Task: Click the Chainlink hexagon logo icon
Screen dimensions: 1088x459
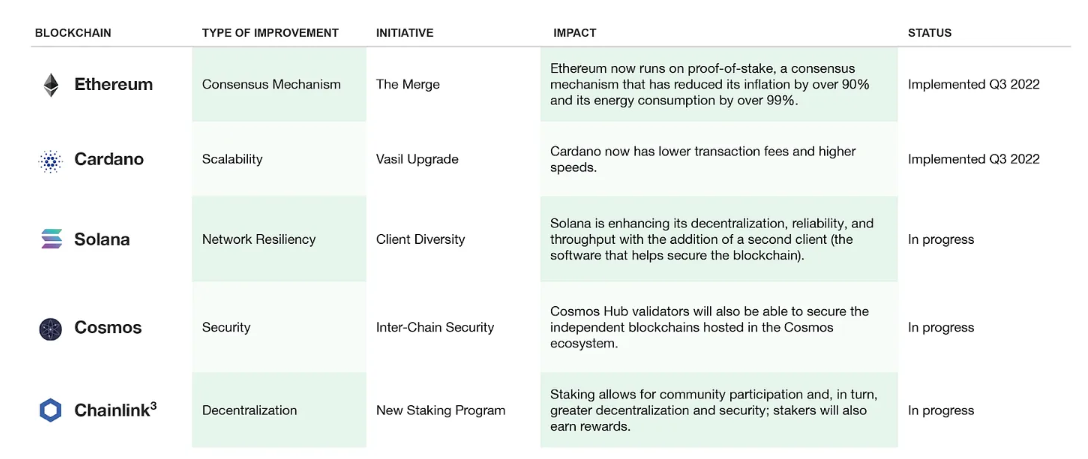Action: tap(50, 410)
